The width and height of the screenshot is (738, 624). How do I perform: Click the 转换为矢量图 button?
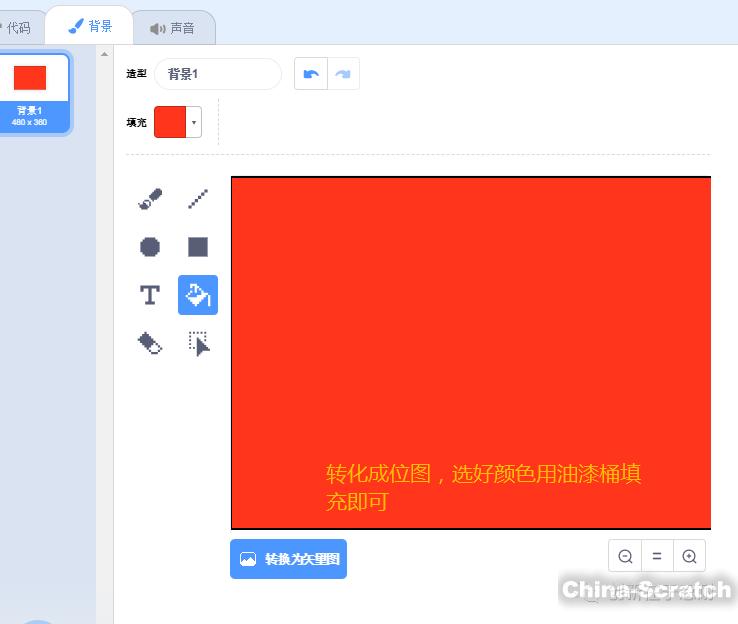[288, 559]
